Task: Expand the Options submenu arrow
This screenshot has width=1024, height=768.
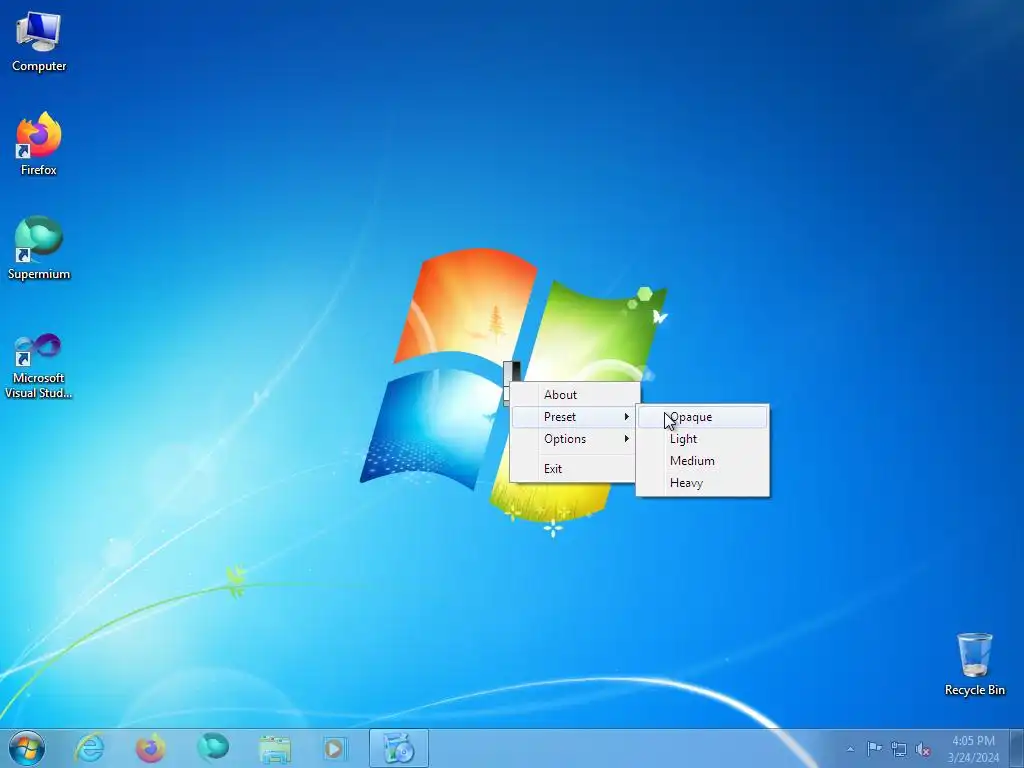Action: click(x=626, y=439)
